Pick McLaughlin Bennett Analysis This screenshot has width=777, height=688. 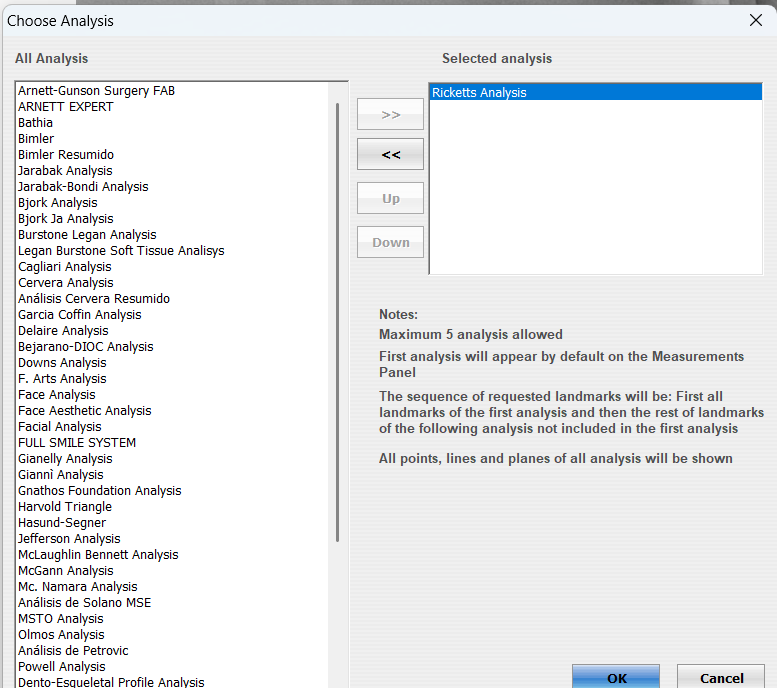pyautogui.click(x=98, y=554)
